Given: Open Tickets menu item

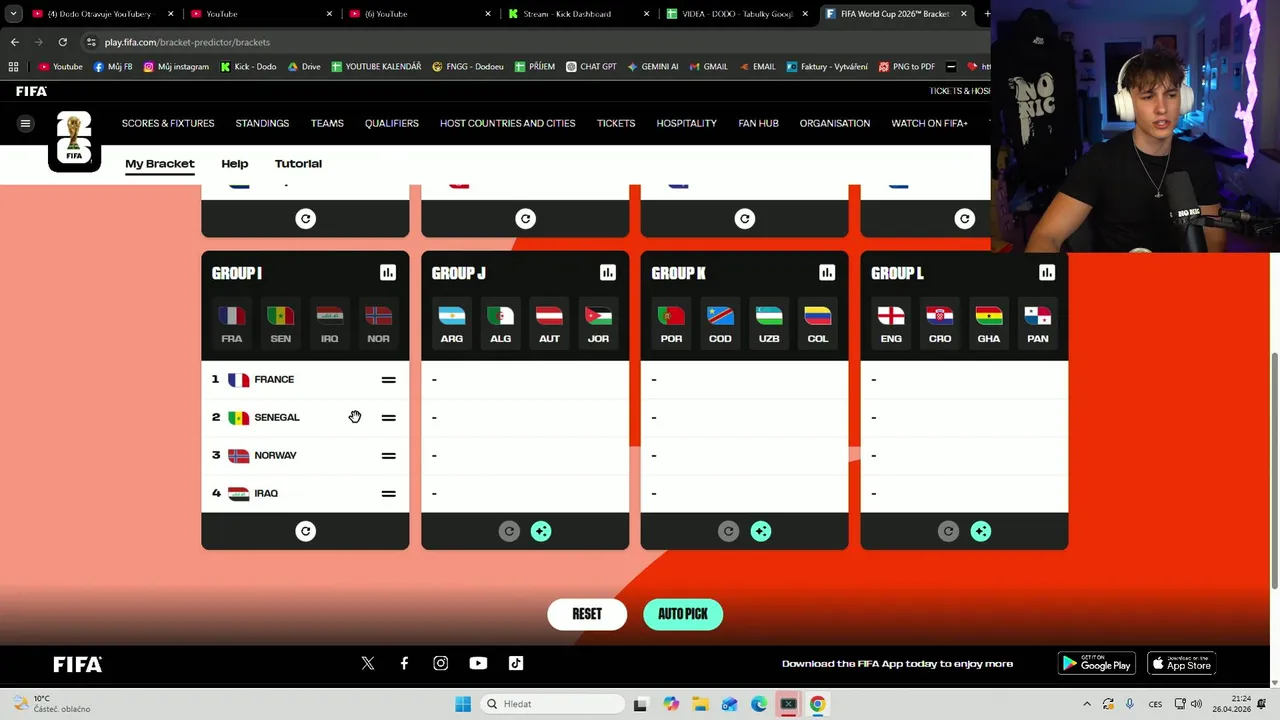Looking at the screenshot, I should (616, 123).
